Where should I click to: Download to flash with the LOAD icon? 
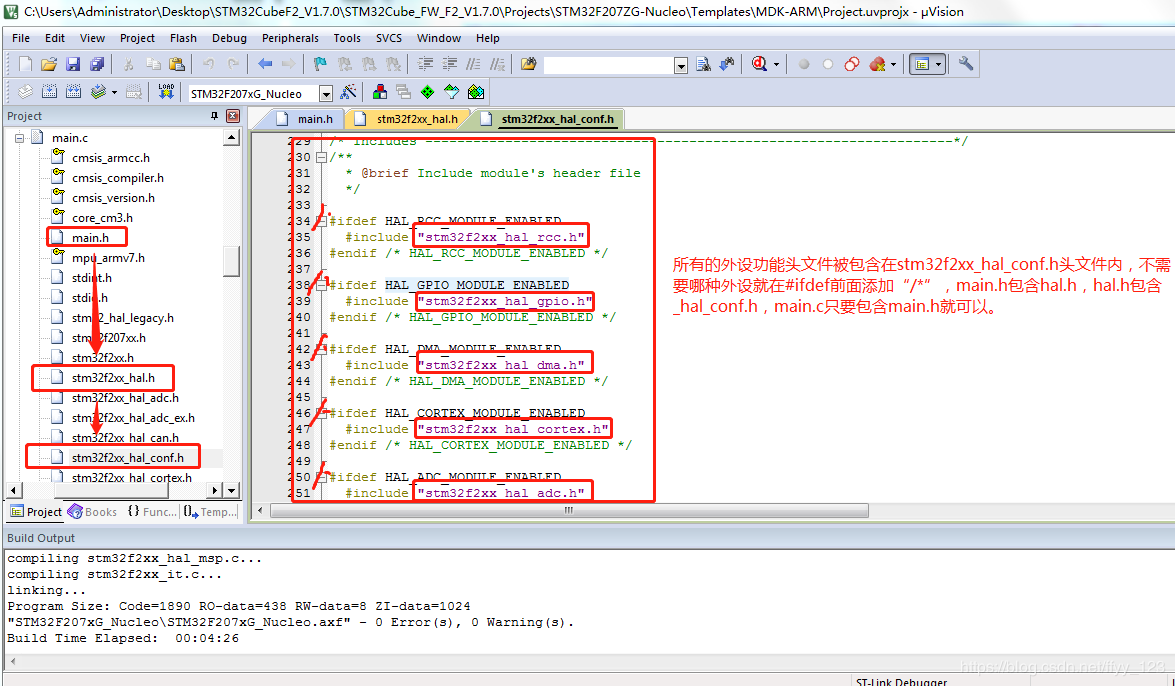166,92
